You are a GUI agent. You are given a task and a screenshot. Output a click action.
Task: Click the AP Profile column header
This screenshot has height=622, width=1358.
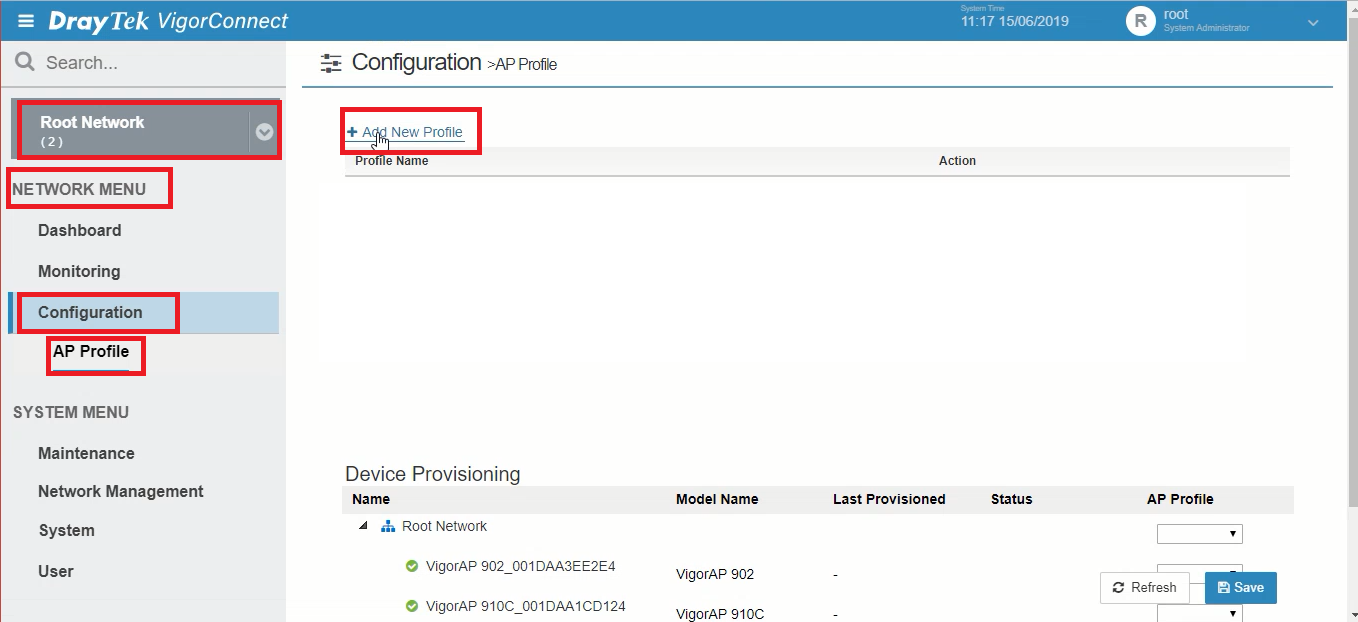coord(1180,499)
